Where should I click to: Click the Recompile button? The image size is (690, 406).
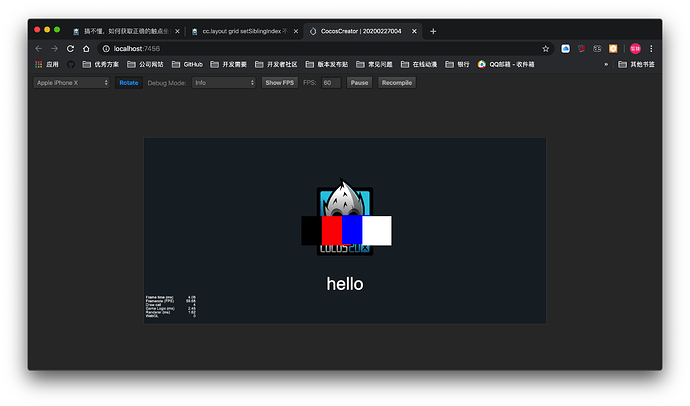click(x=396, y=83)
